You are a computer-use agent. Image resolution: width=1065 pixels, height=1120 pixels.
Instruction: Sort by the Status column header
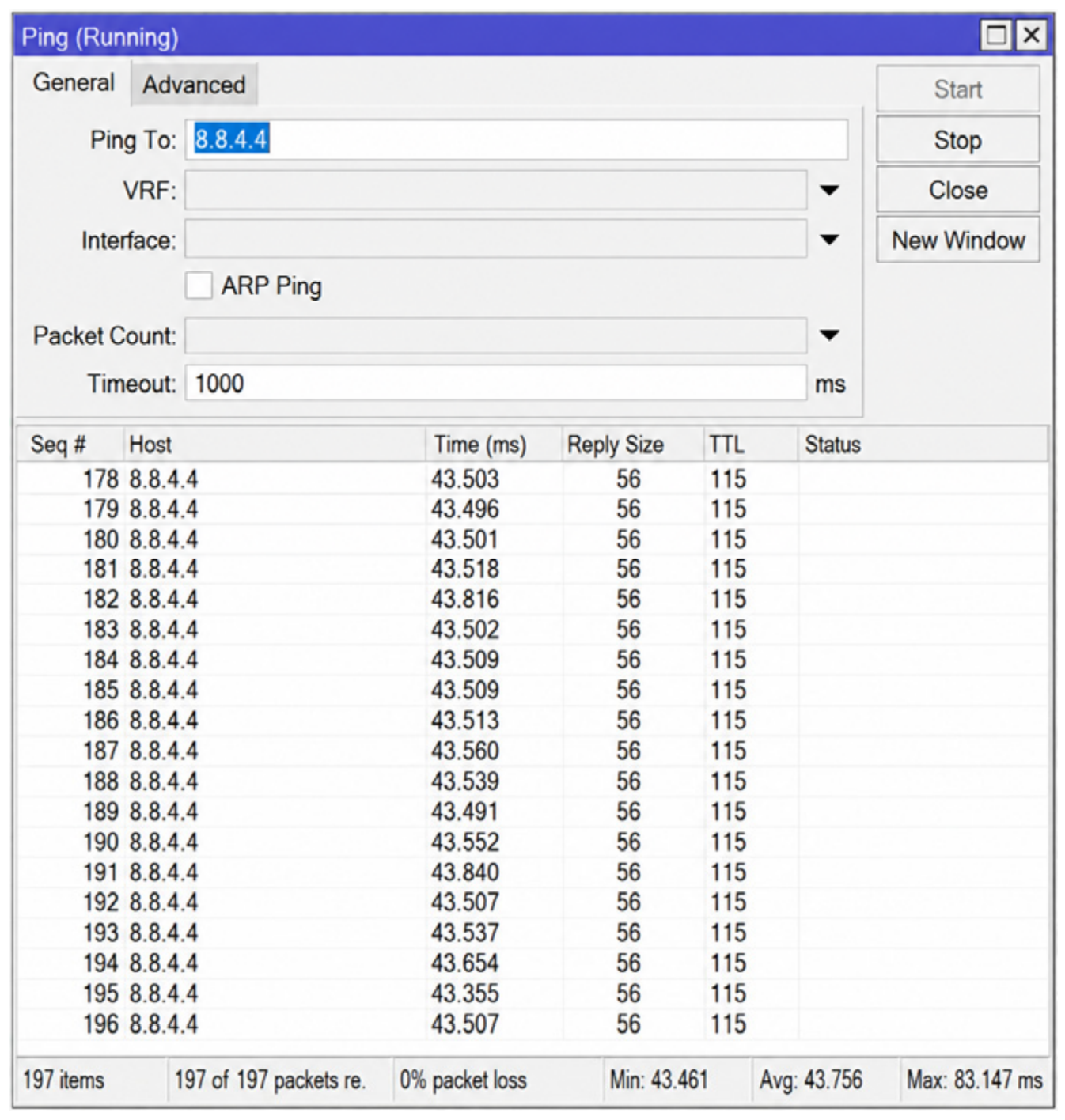point(923,445)
